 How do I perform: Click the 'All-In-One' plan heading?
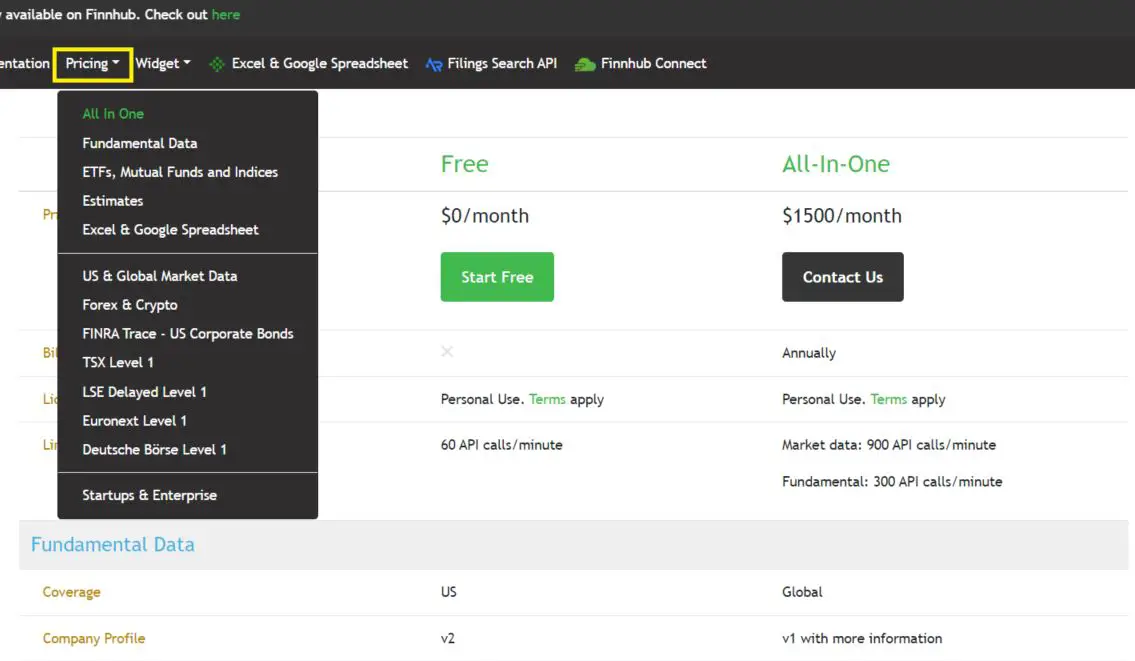(836, 164)
